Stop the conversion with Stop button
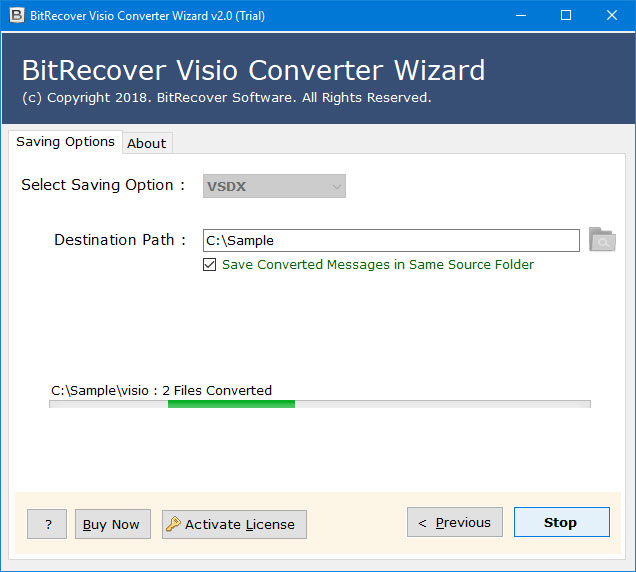The image size is (636, 572). tap(562, 522)
